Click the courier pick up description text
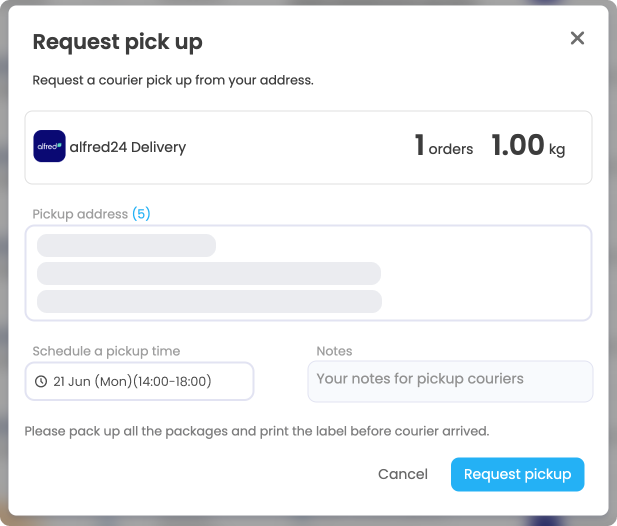Viewport: 617px width, 526px height. pyautogui.click(x=173, y=80)
